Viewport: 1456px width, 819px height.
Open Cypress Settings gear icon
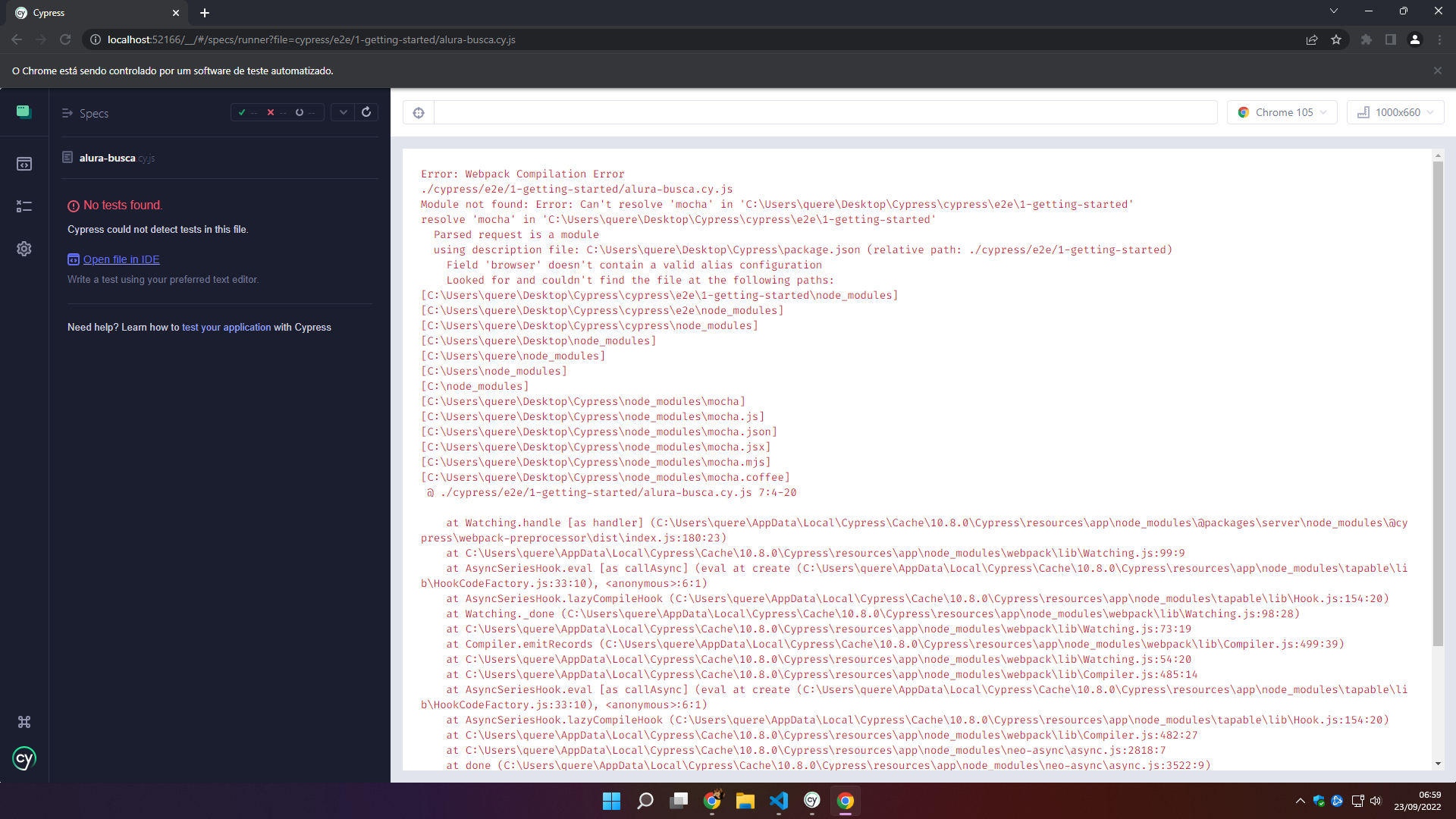pyautogui.click(x=24, y=249)
